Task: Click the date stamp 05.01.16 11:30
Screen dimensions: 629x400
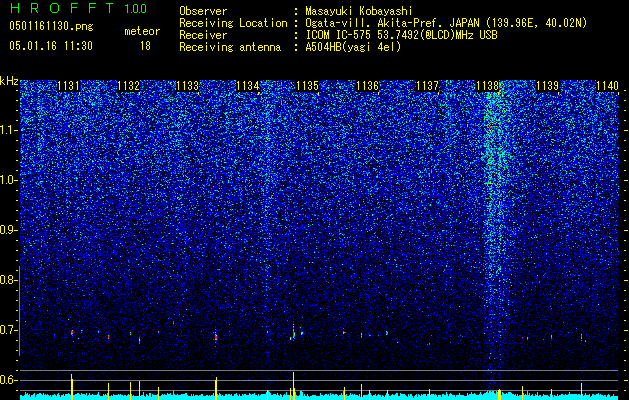Action: point(51,46)
